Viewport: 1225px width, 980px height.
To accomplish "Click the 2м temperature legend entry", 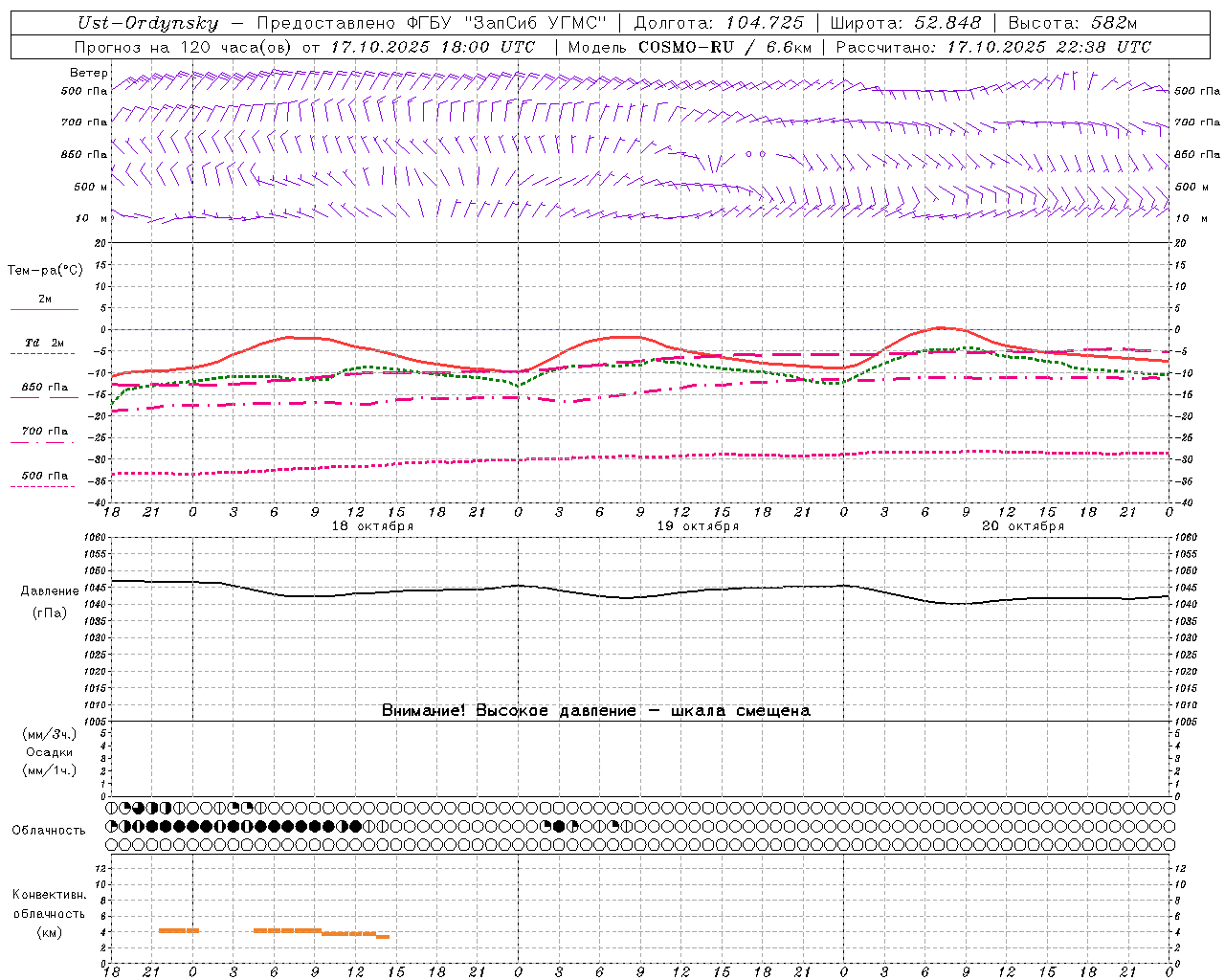I will pyautogui.click(x=45, y=300).
